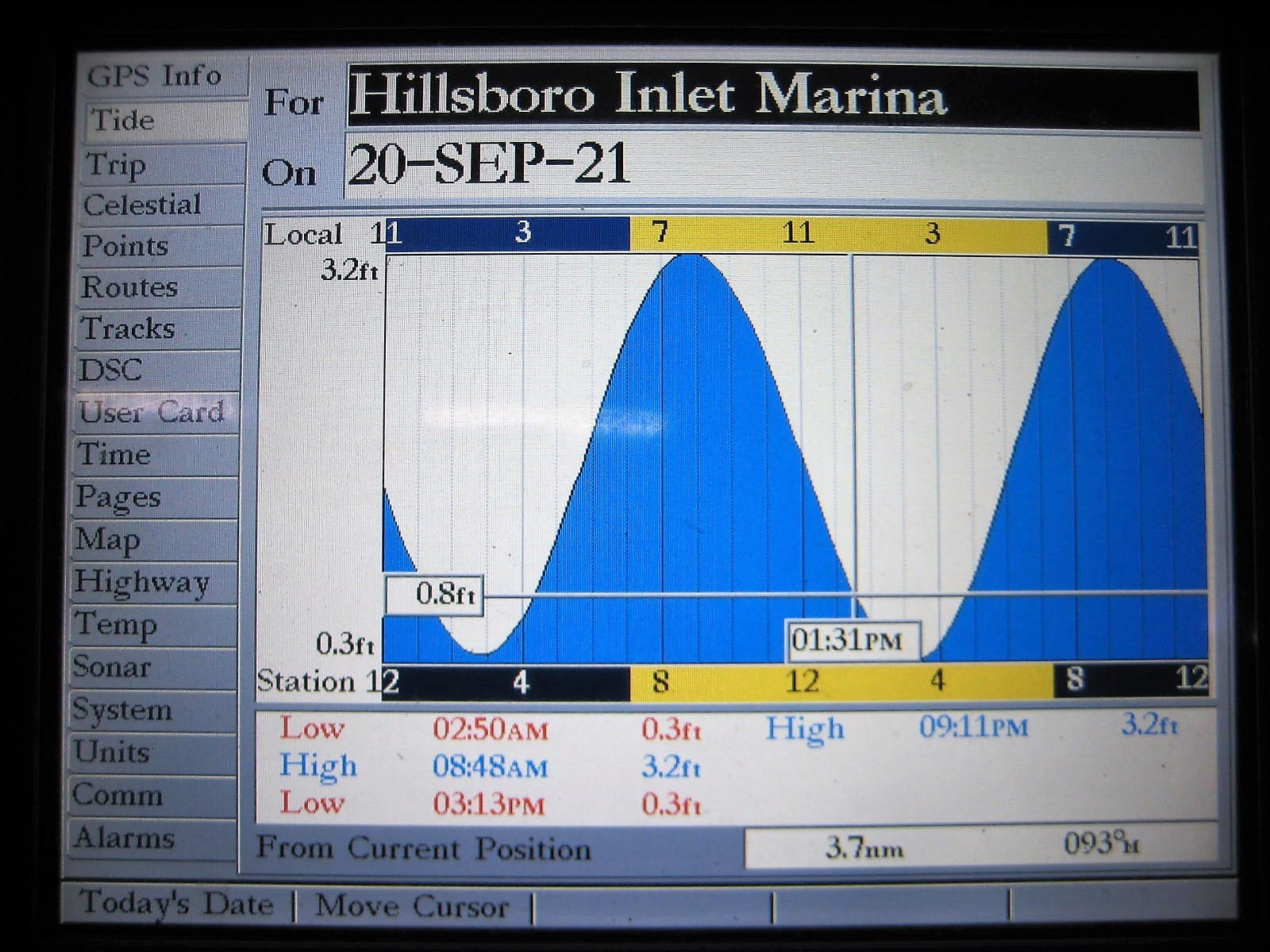Select the Units tab
Image resolution: width=1270 pixels, height=952 pixels.
(x=153, y=752)
